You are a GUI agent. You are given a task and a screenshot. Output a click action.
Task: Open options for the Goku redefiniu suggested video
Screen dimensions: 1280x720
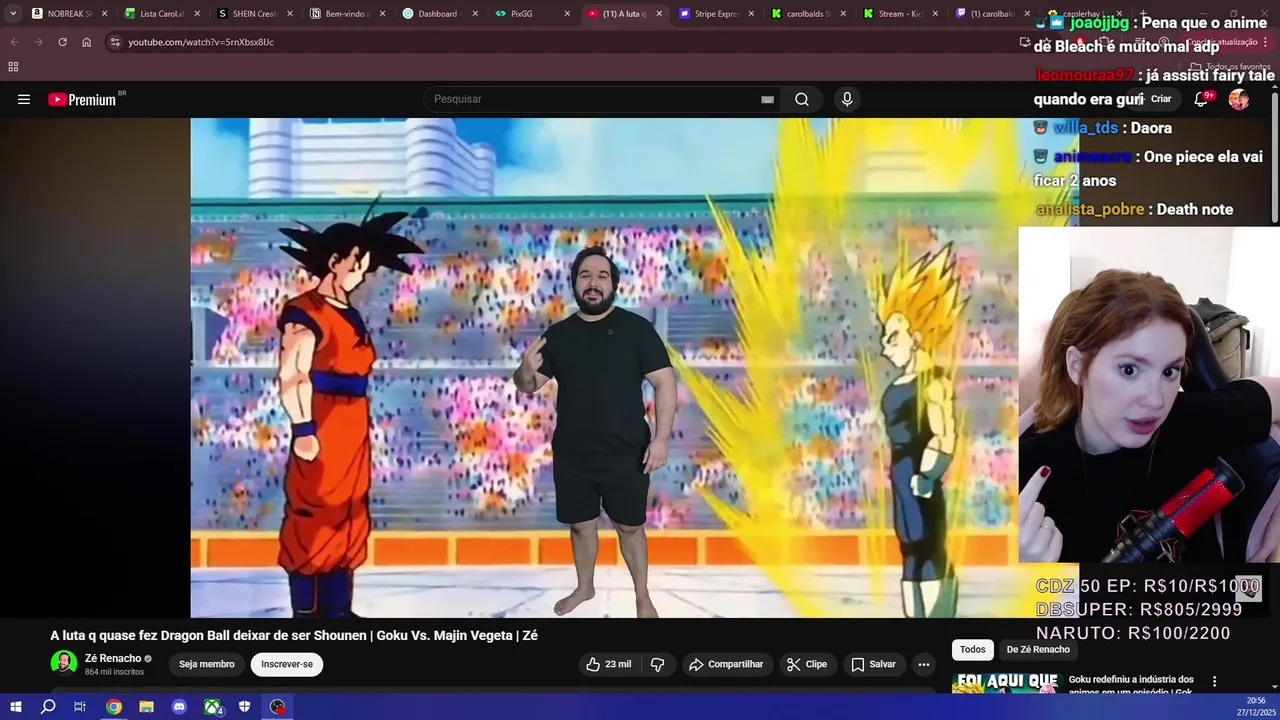[x=1215, y=682]
